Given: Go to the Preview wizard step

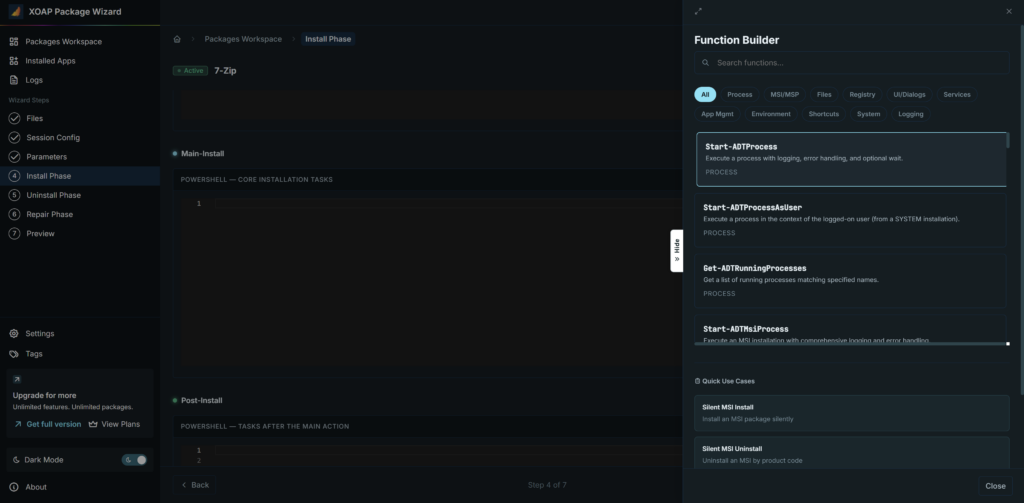Looking at the screenshot, I should (40, 233).
